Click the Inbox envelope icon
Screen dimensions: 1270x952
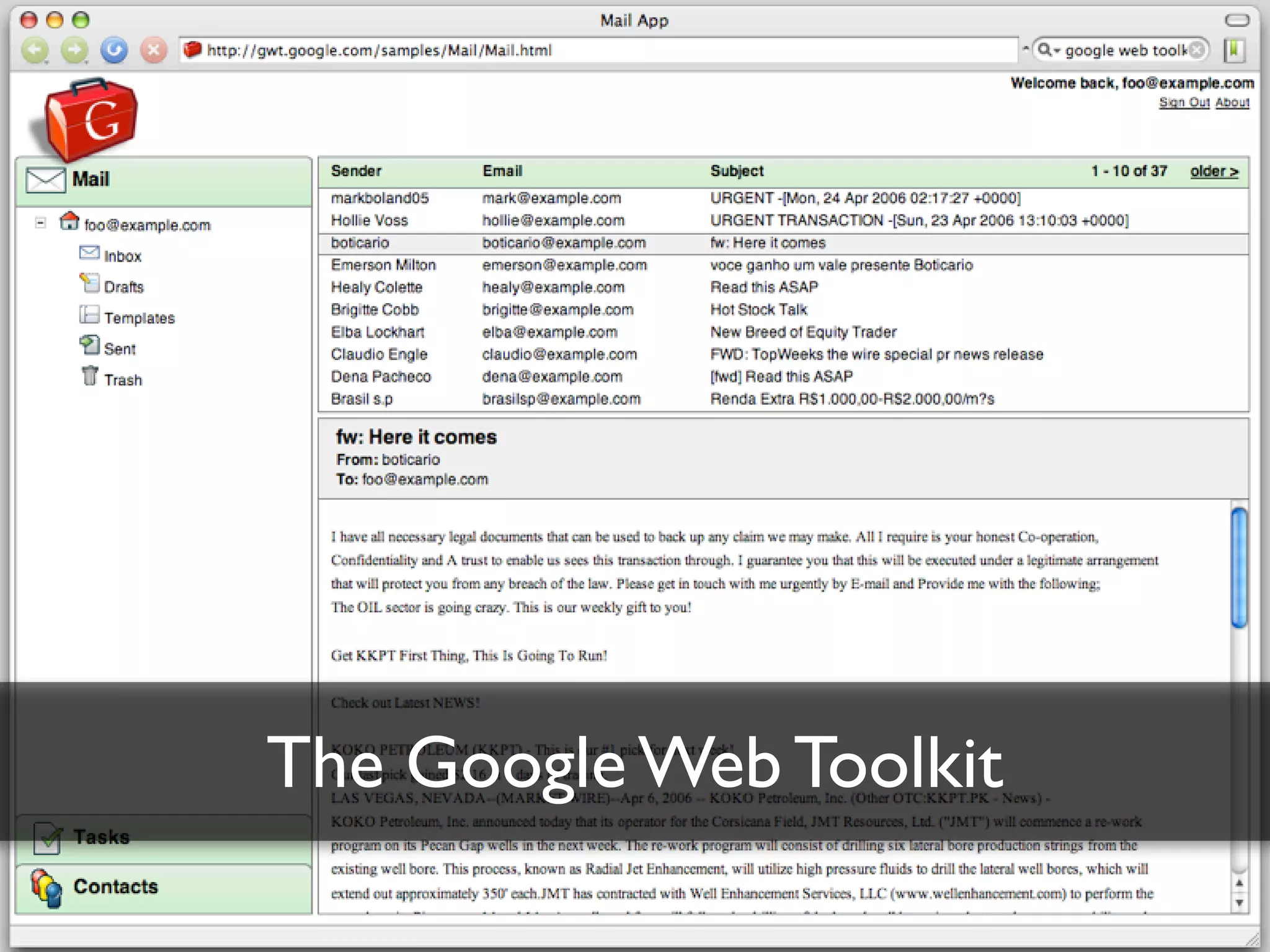coord(89,253)
